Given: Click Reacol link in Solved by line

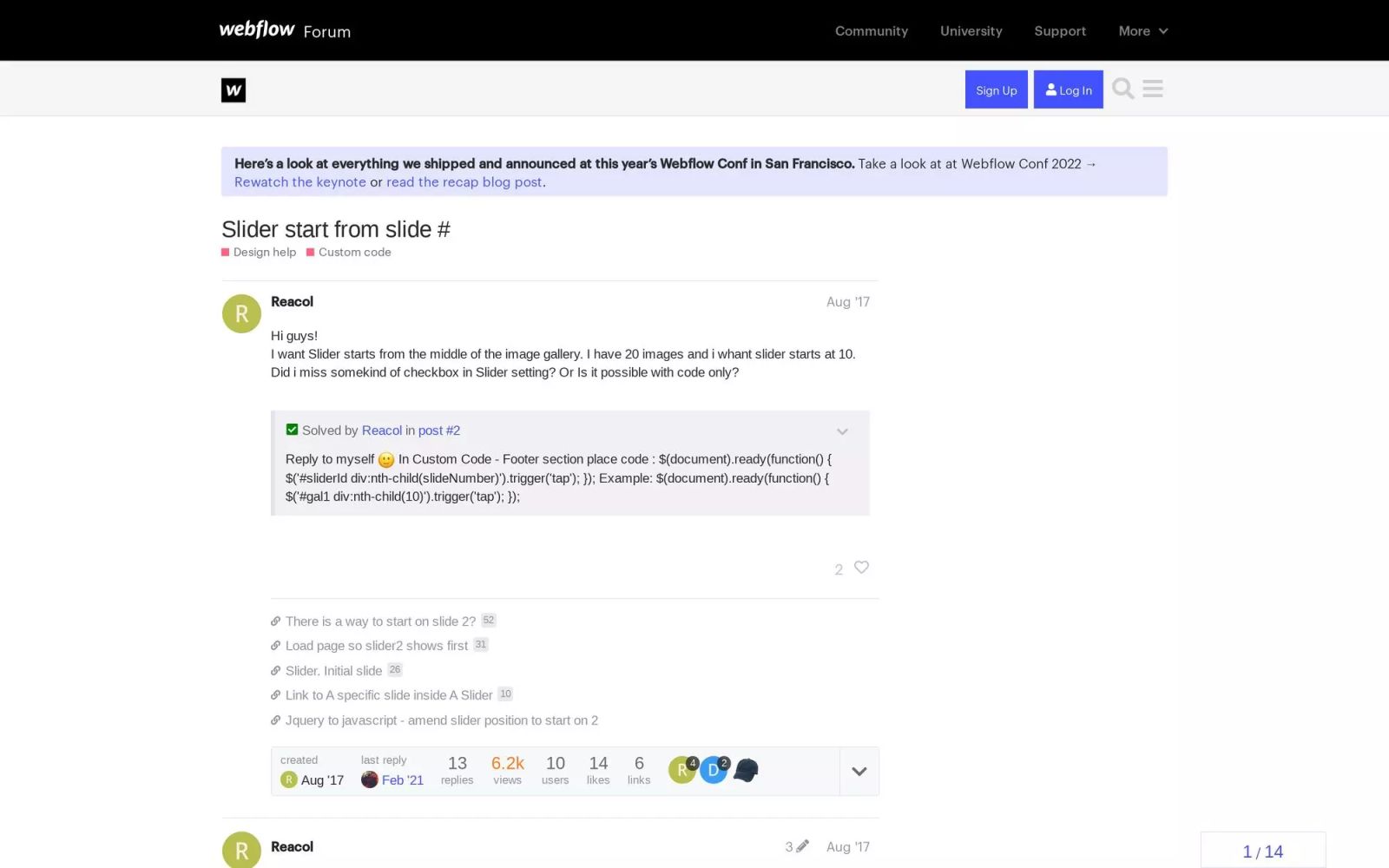Looking at the screenshot, I should click(382, 431).
